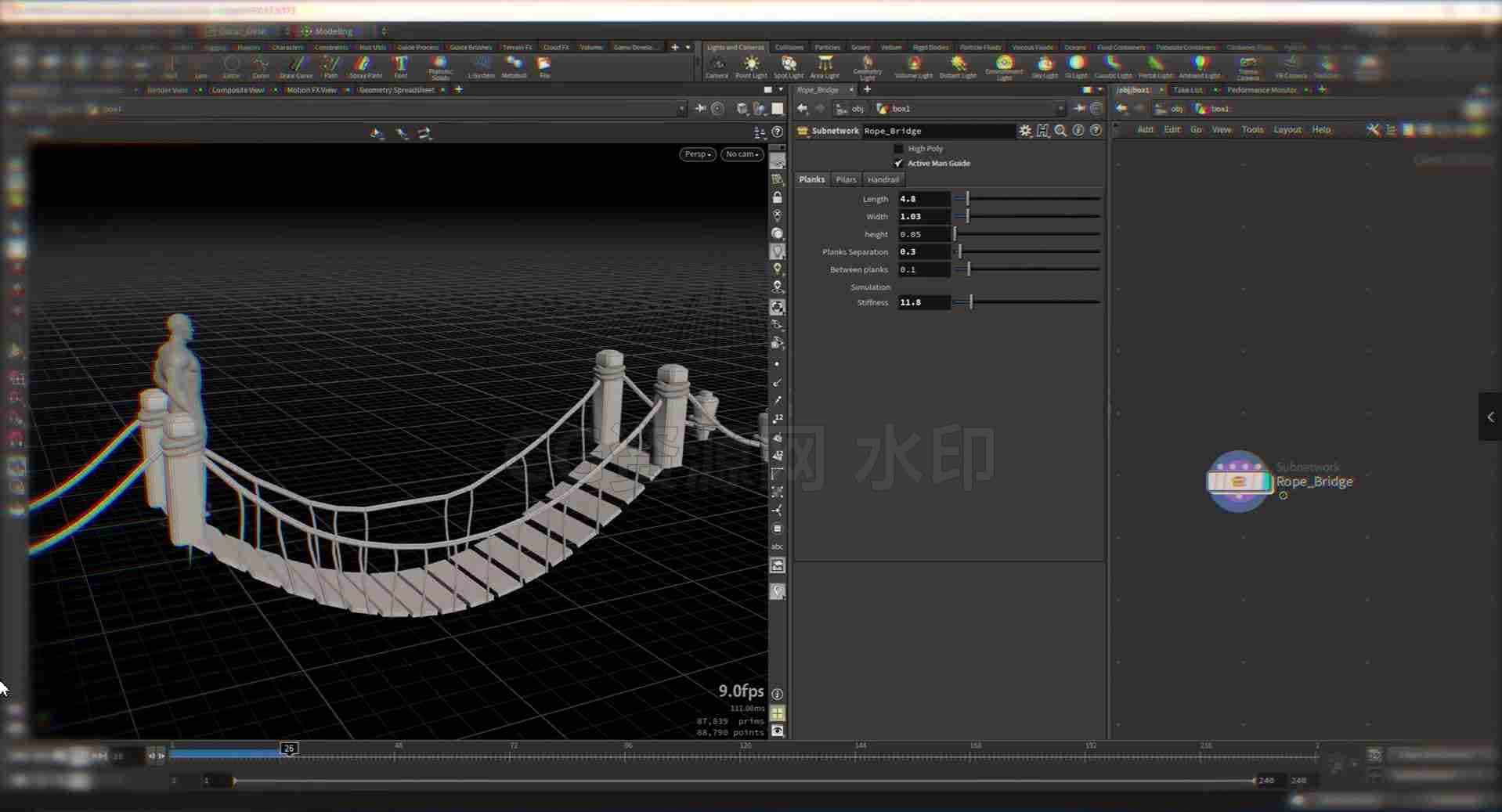Add a Point Light from shelf

click(751, 67)
